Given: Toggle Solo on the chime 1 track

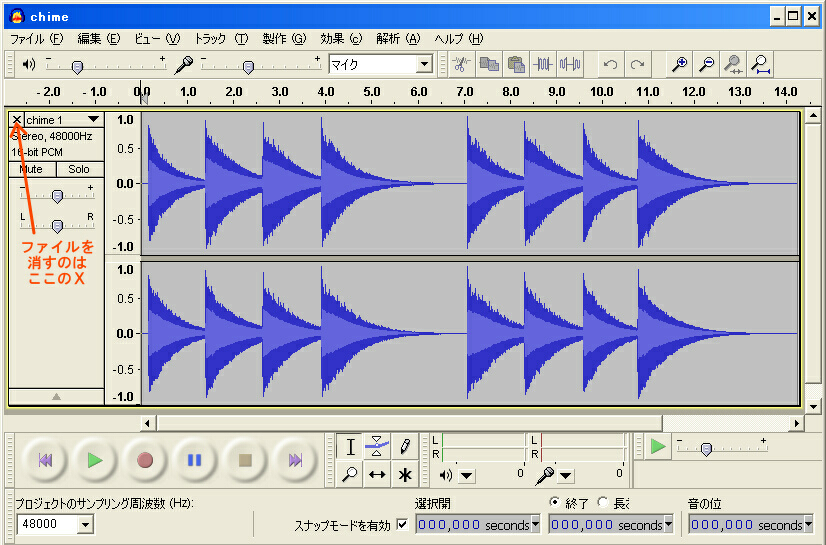Looking at the screenshot, I should click(80, 169).
